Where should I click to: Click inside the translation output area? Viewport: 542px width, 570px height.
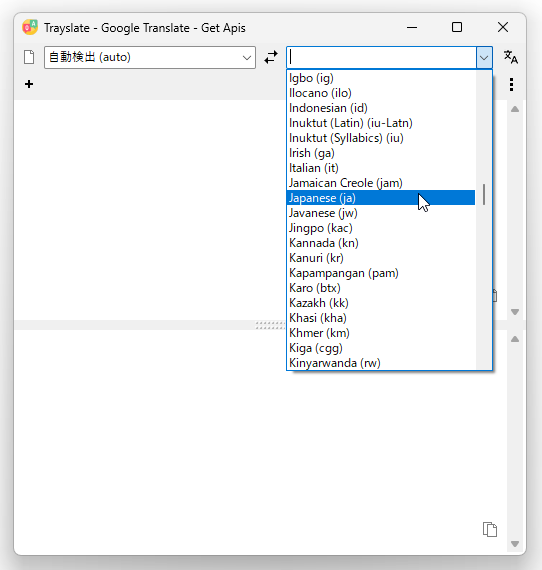click(x=260, y=442)
